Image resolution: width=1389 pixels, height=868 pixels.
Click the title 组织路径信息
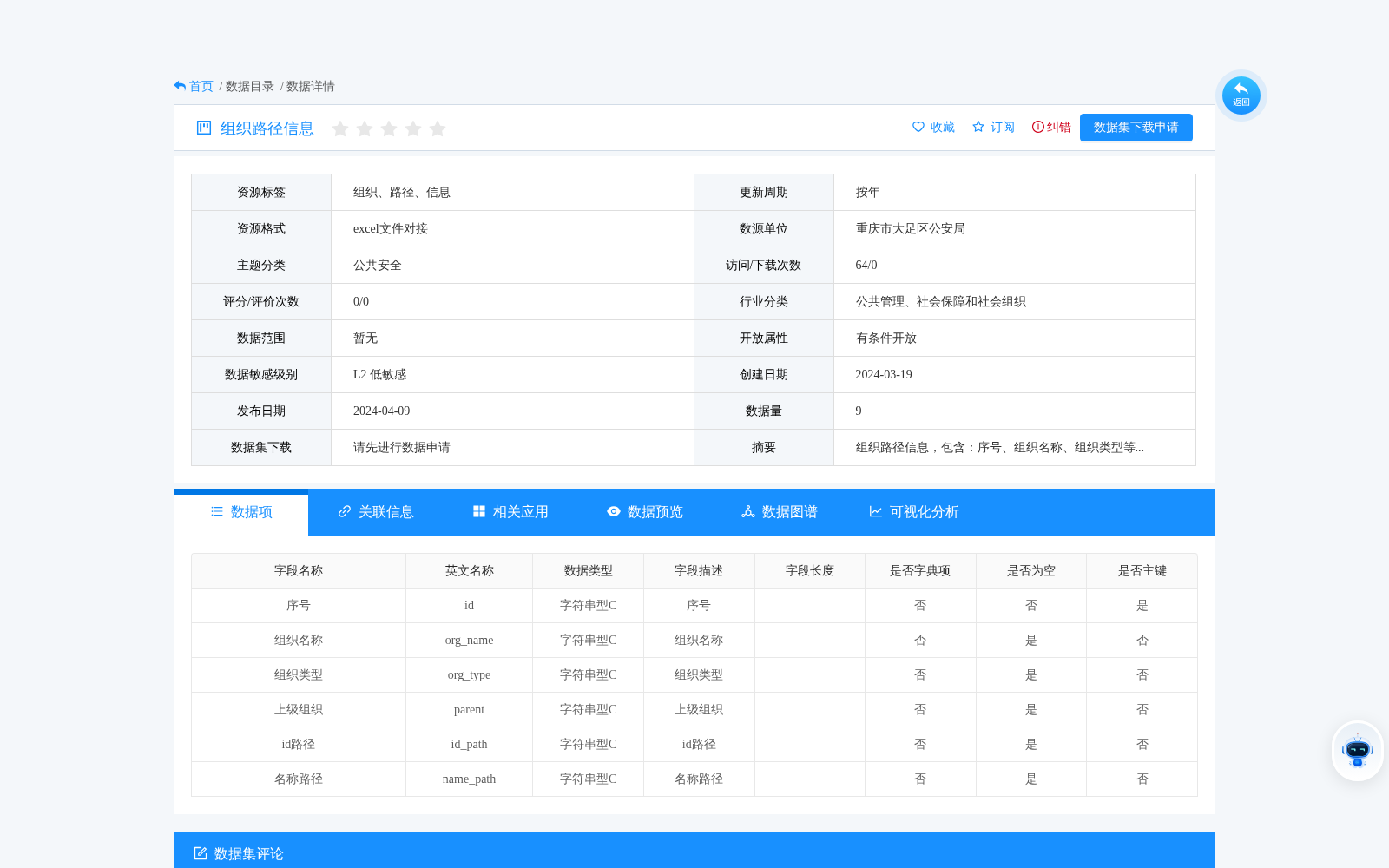point(267,128)
